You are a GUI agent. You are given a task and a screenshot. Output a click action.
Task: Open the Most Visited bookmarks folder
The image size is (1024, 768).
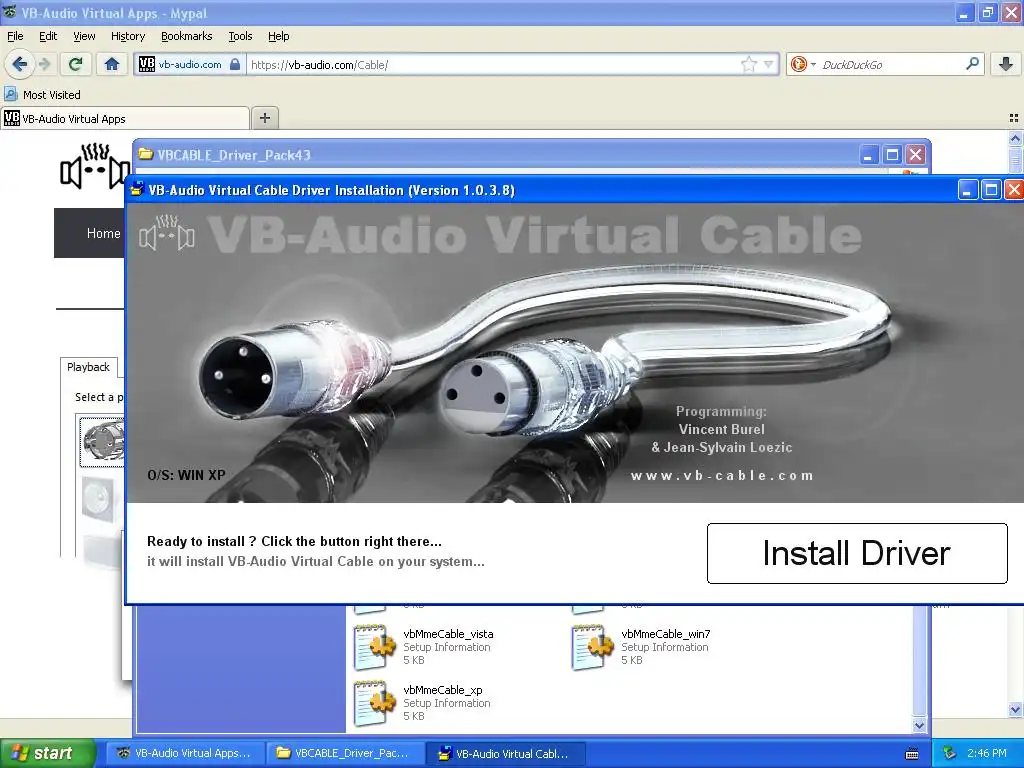click(x=42, y=95)
